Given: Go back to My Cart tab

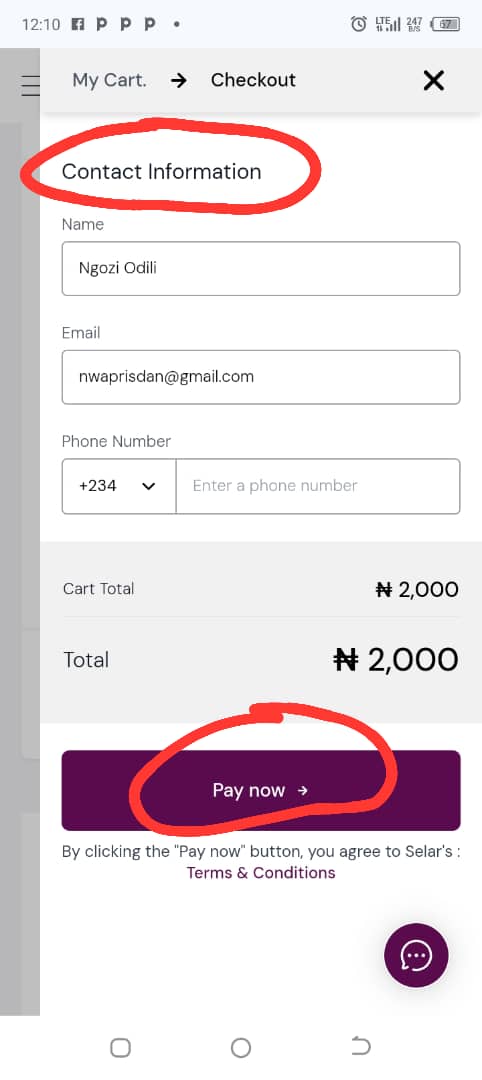Looking at the screenshot, I should pos(109,80).
